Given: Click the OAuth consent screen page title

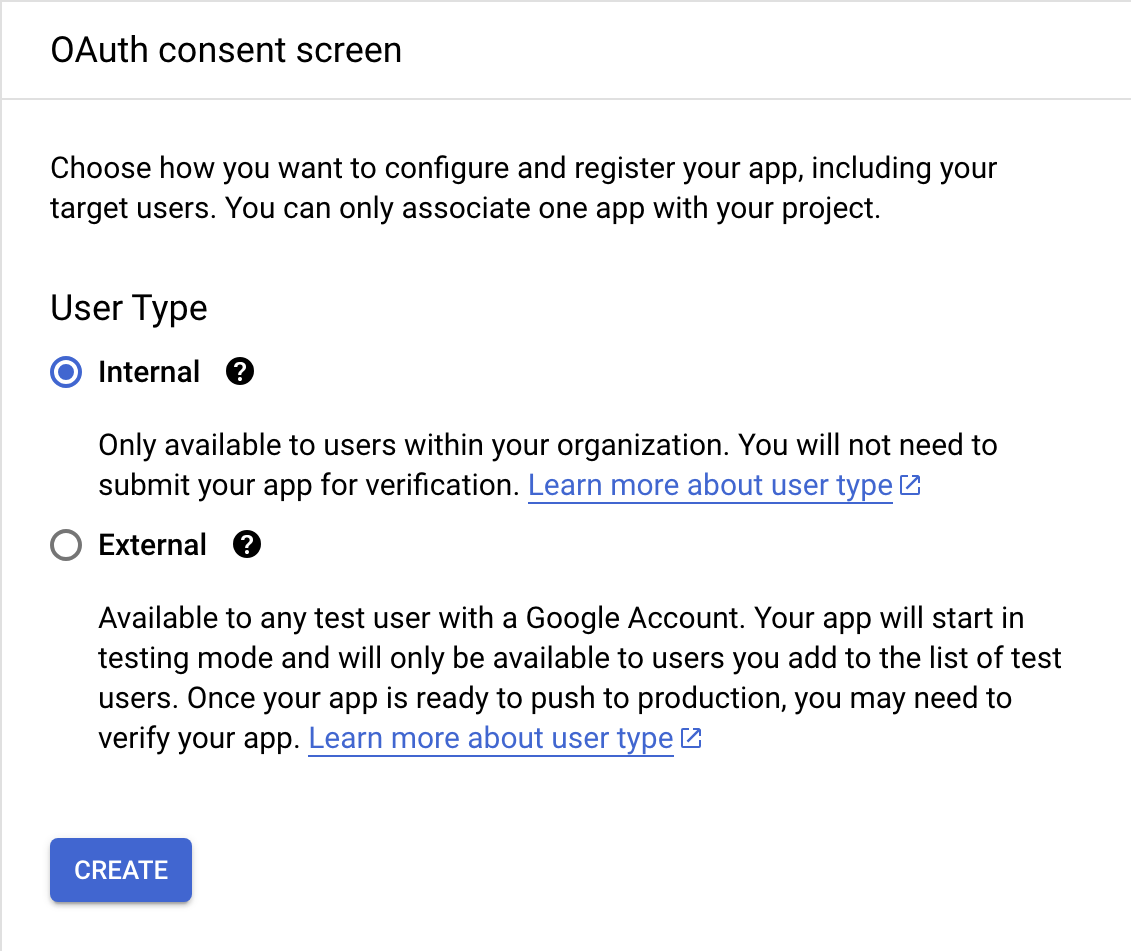Looking at the screenshot, I should pyautogui.click(x=226, y=50).
